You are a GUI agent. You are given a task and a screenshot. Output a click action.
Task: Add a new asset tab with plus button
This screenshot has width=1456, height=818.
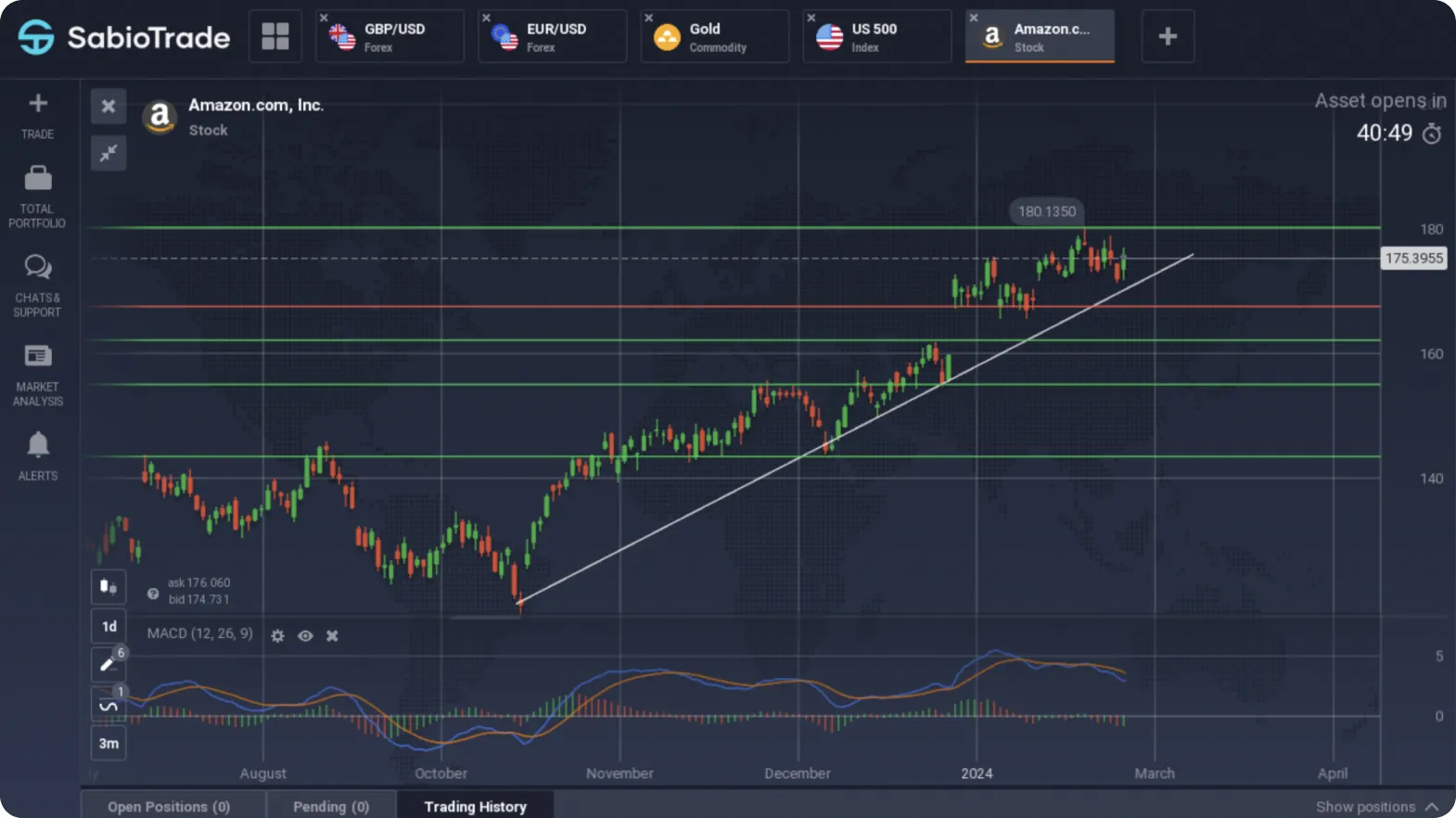[1168, 36]
